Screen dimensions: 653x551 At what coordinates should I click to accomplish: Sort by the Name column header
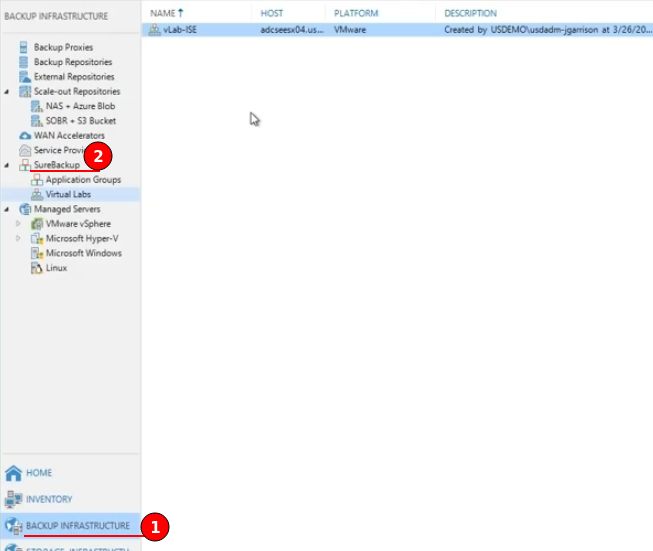point(163,13)
